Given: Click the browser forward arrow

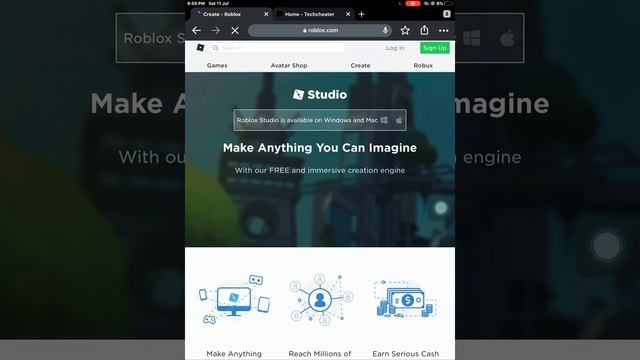Looking at the screenshot, I should point(216,30).
